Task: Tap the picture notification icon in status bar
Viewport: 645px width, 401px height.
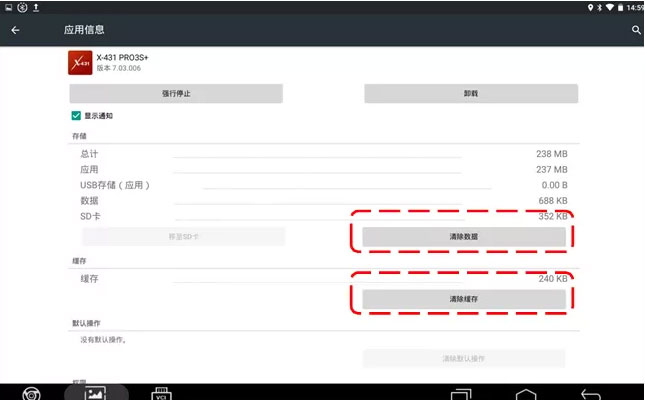Action: click(x=8, y=7)
